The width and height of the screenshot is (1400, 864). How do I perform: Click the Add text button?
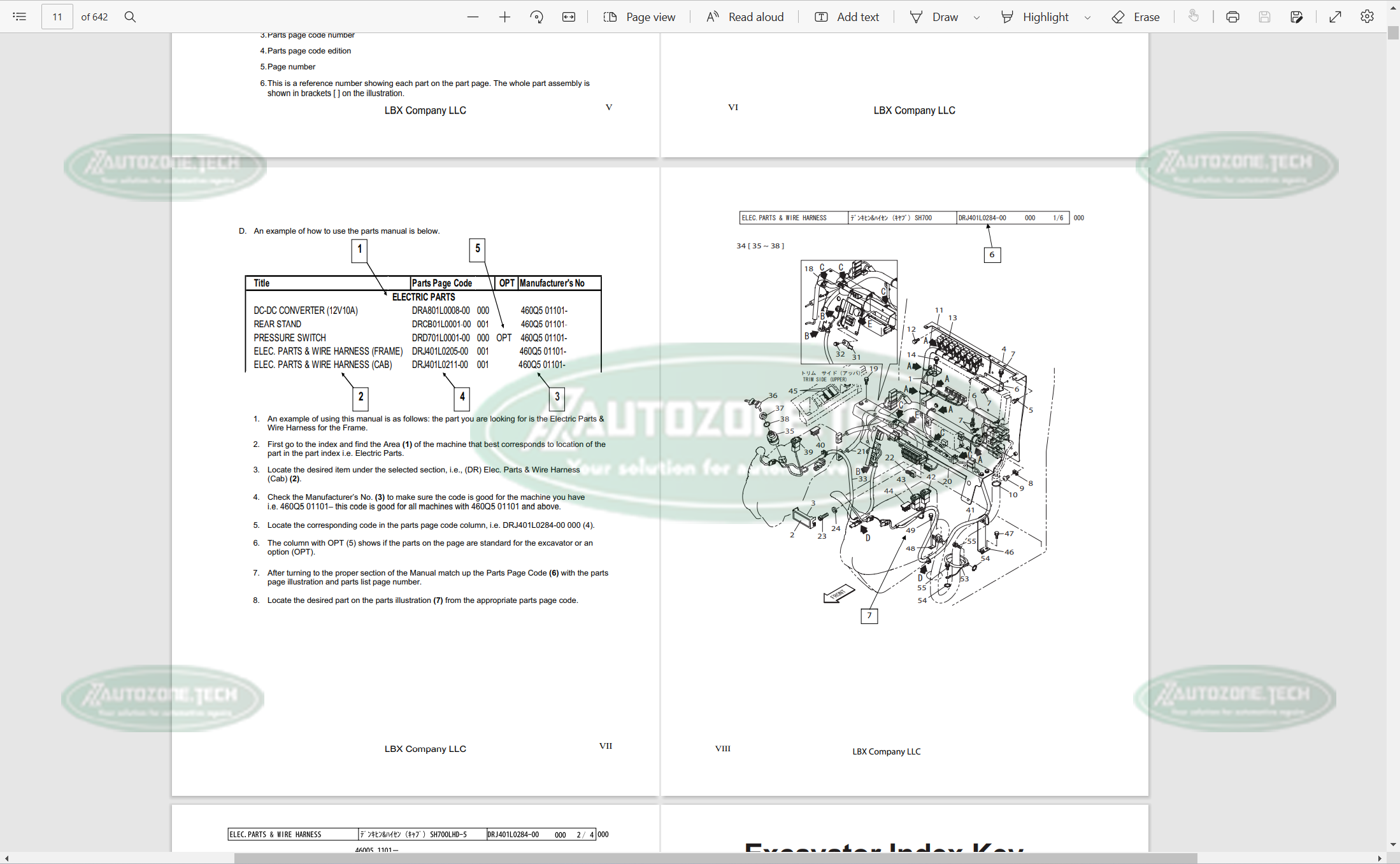click(847, 17)
